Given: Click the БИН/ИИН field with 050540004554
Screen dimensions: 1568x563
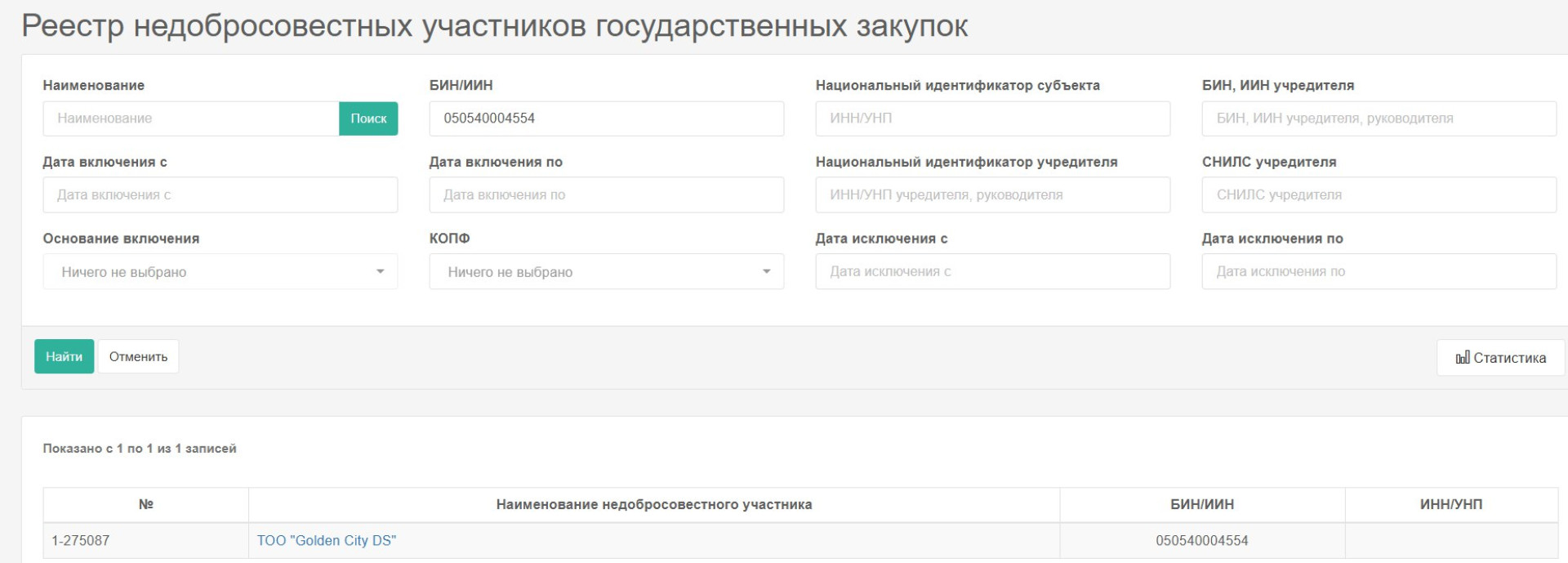Looking at the screenshot, I should (x=606, y=118).
